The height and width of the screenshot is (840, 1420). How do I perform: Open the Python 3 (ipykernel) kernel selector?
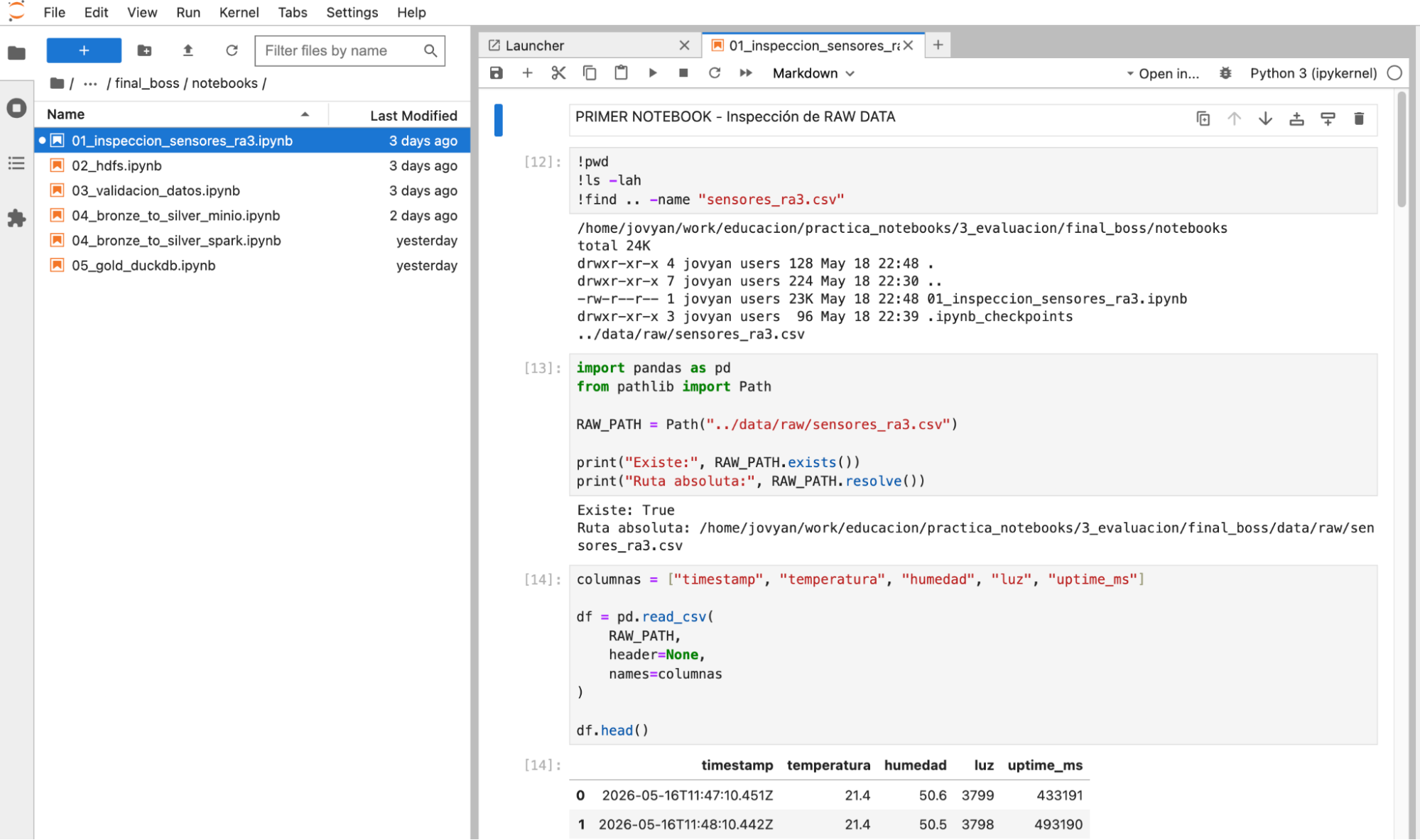point(1313,73)
